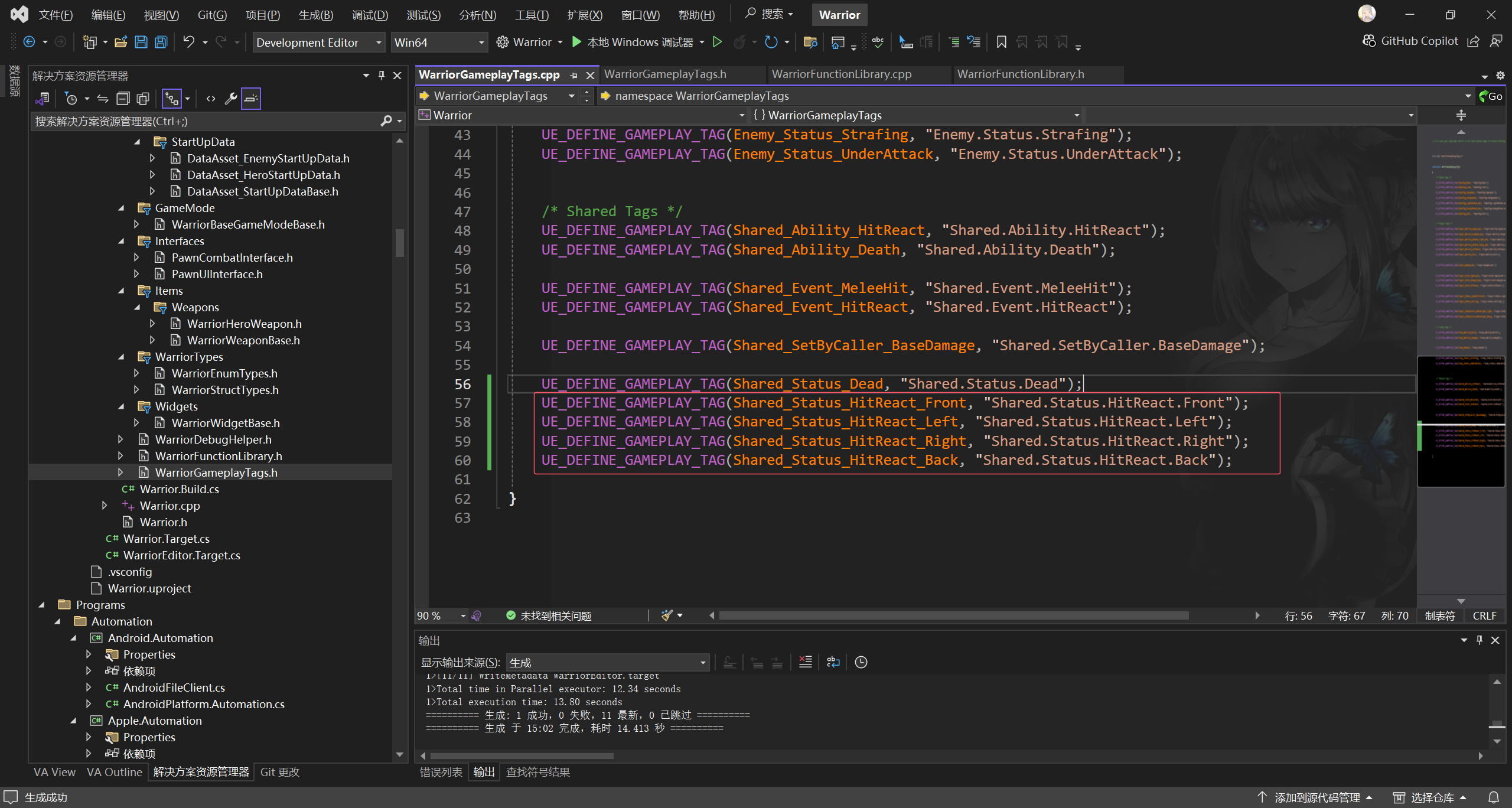Click the navigate backward arrow
This screenshot has width=1512, height=808.
click(30, 42)
